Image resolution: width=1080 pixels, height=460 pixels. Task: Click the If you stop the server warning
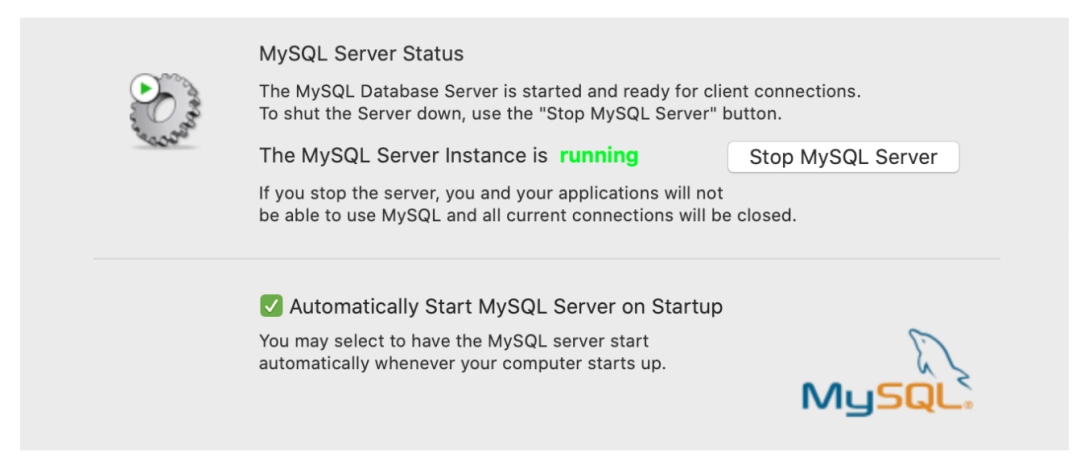(491, 192)
